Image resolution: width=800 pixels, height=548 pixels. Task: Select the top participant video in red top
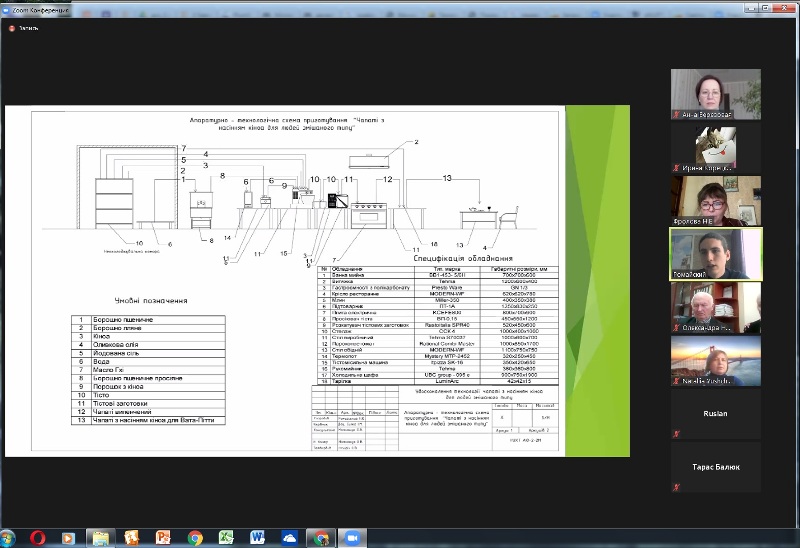715,93
